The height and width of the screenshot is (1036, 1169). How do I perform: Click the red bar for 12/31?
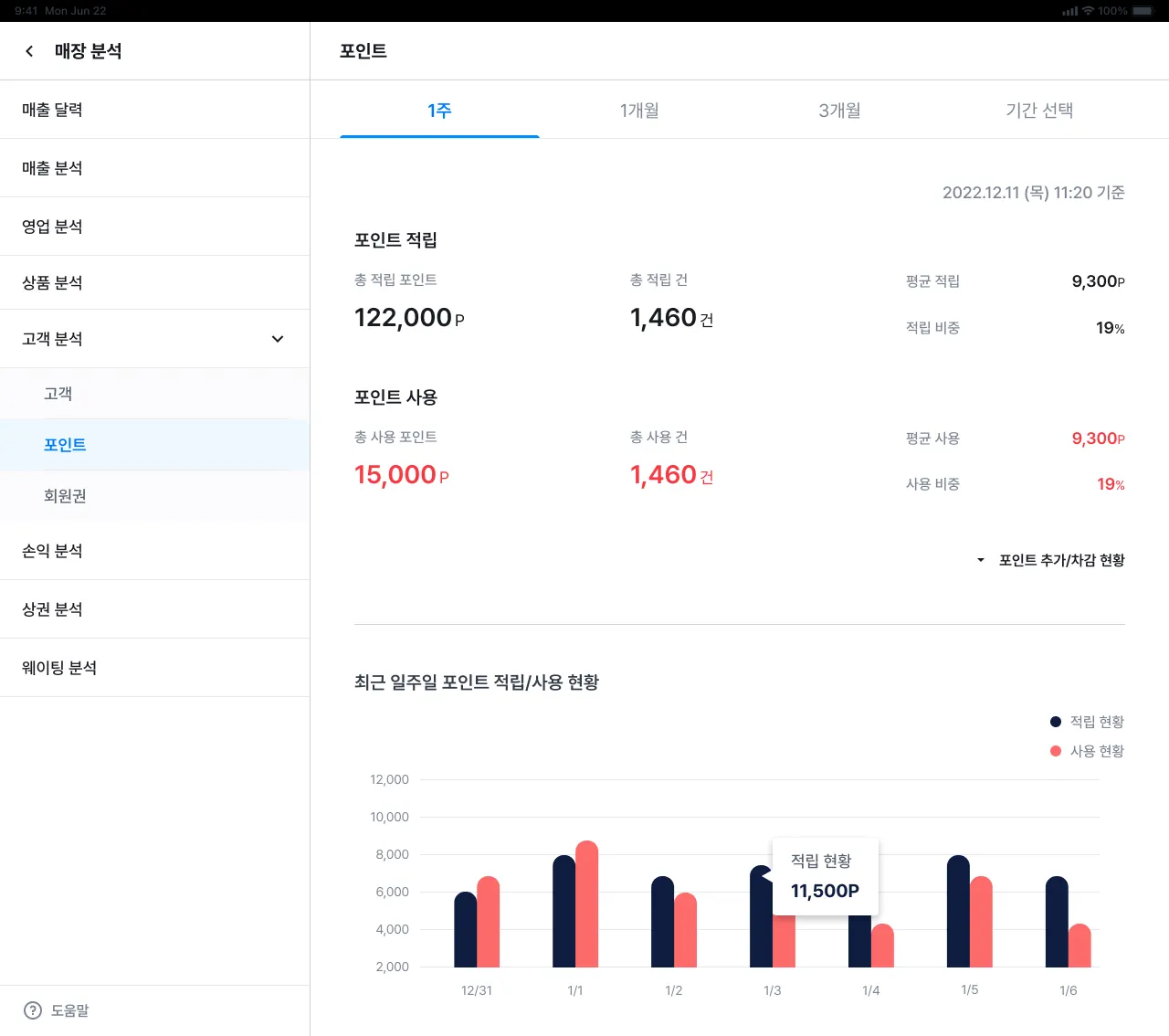tap(489, 922)
